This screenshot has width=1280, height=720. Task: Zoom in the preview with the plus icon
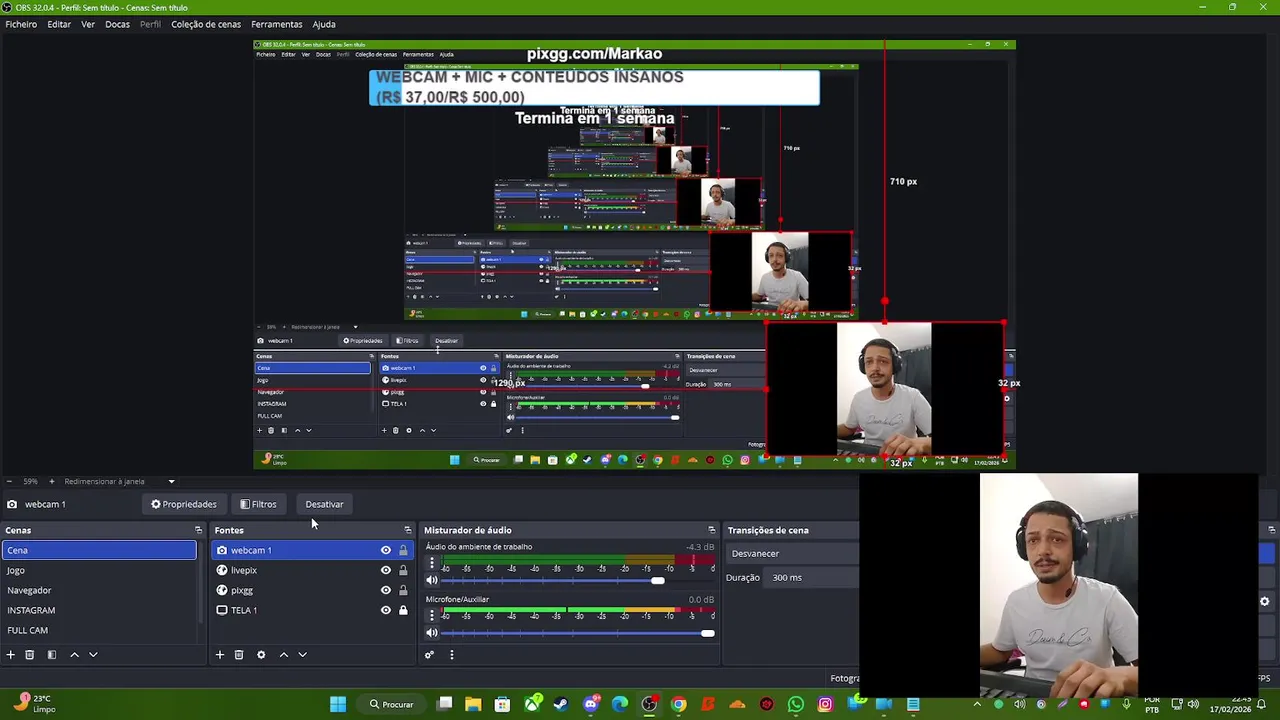51,481
